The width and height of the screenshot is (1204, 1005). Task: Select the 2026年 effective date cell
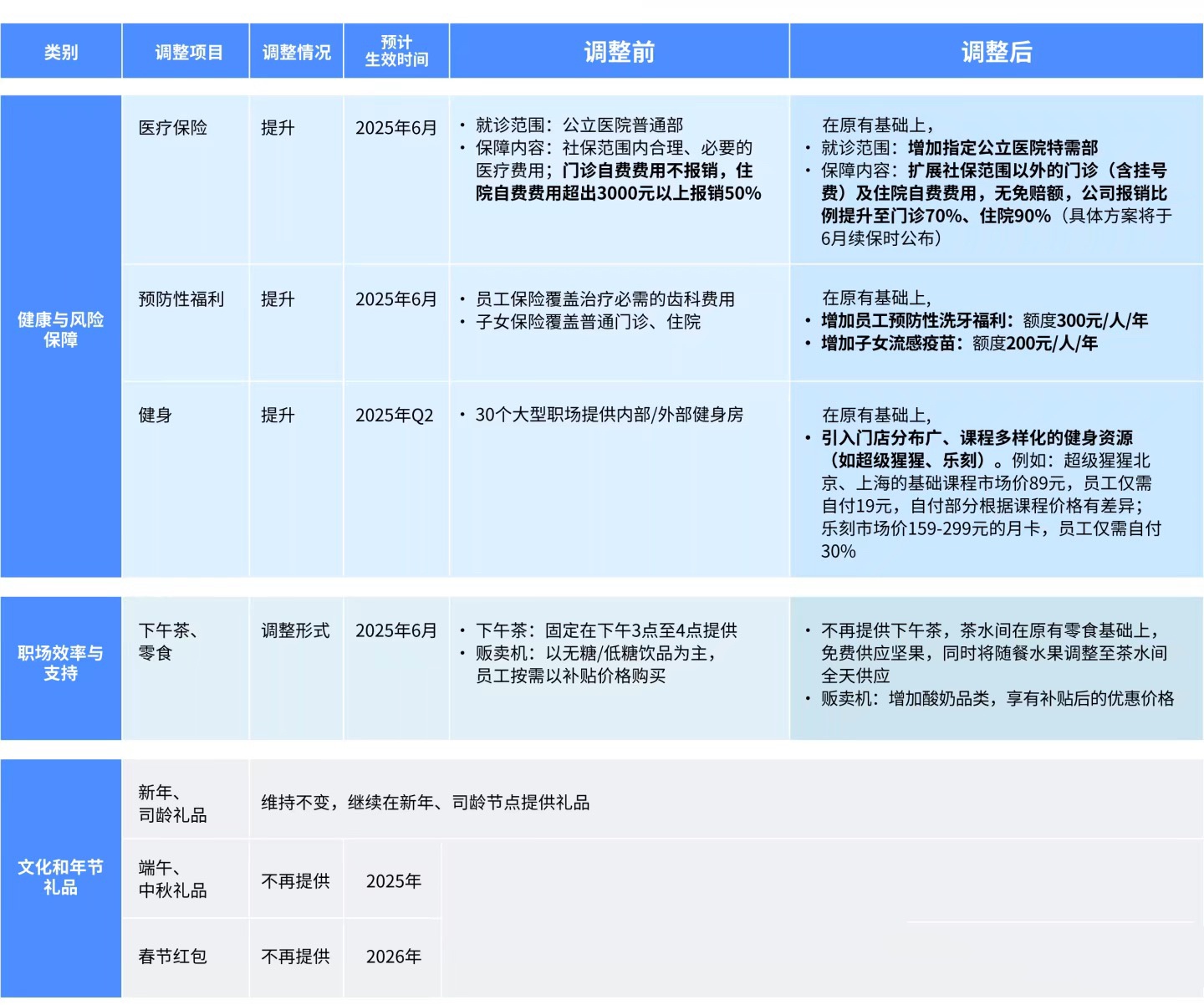[x=393, y=957]
